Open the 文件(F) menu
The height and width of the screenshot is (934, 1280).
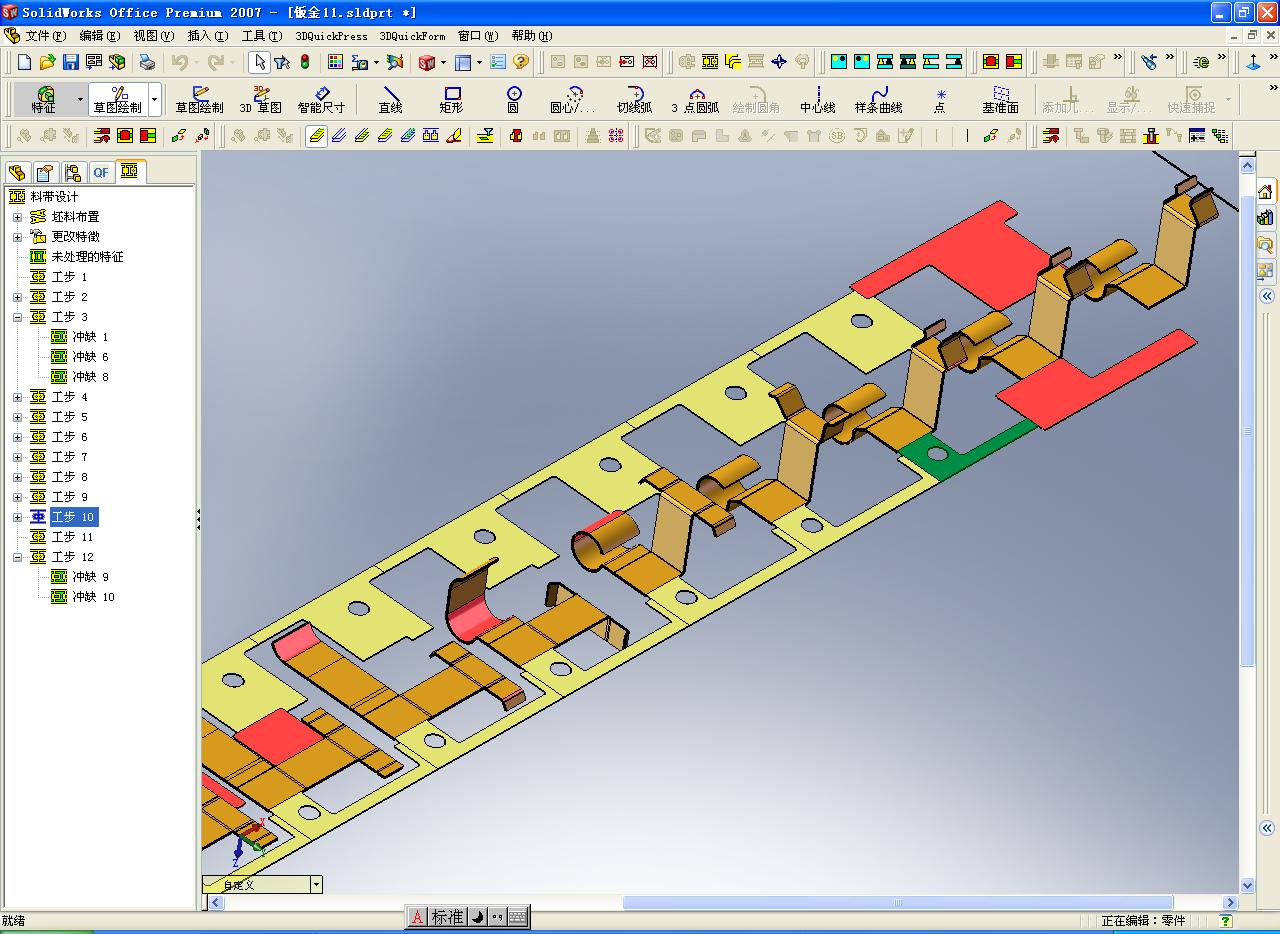pyautogui.click(x=46, y=36)
